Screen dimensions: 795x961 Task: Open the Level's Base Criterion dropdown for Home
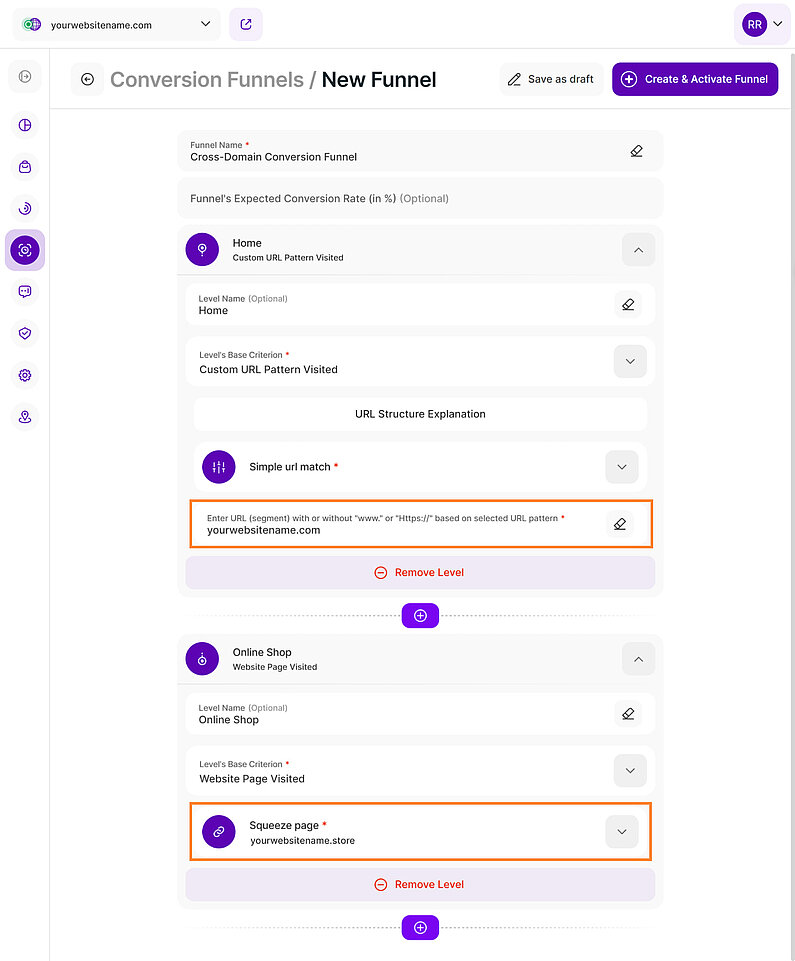pyautogui.click(x=630, y=361)
